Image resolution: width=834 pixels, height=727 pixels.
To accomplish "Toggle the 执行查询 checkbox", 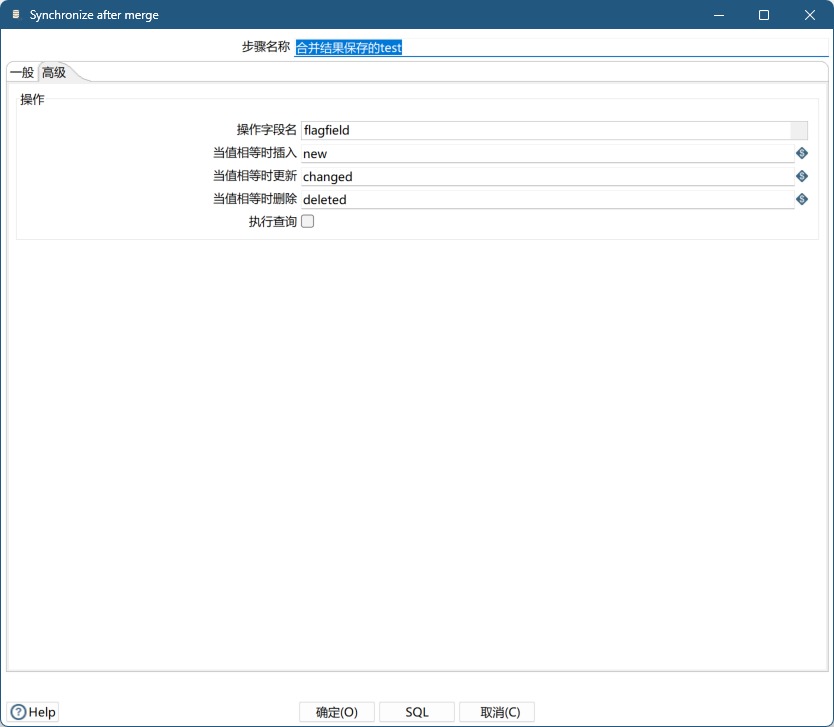I will pyautogui.click(x=308, y=222).
